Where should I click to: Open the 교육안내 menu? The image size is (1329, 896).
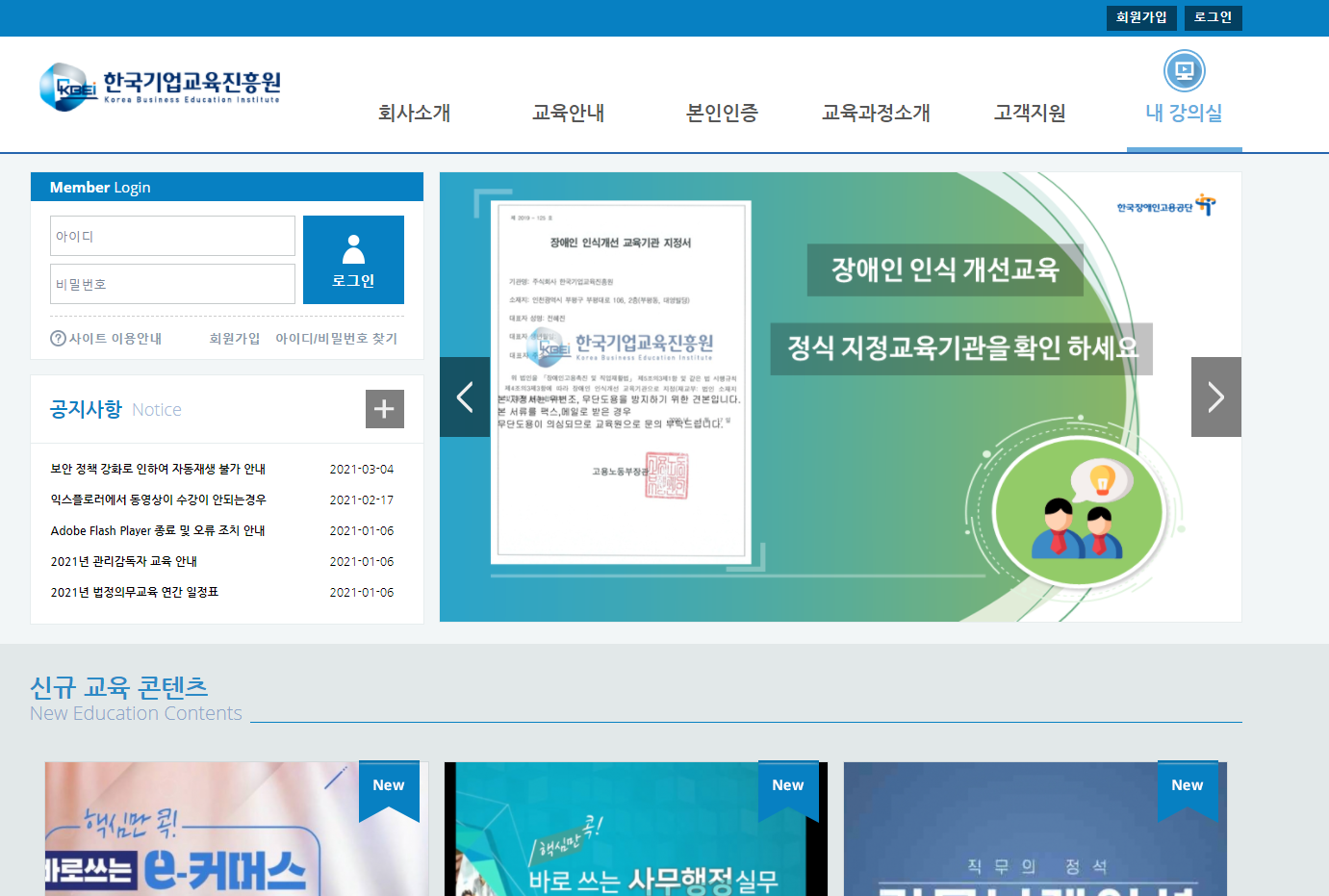[569, 113]
